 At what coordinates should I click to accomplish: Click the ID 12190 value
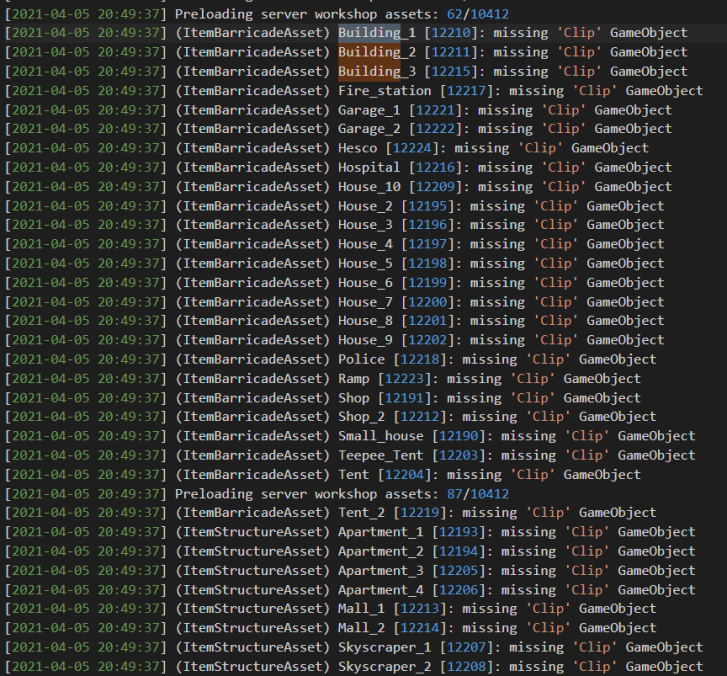[459, 436]
